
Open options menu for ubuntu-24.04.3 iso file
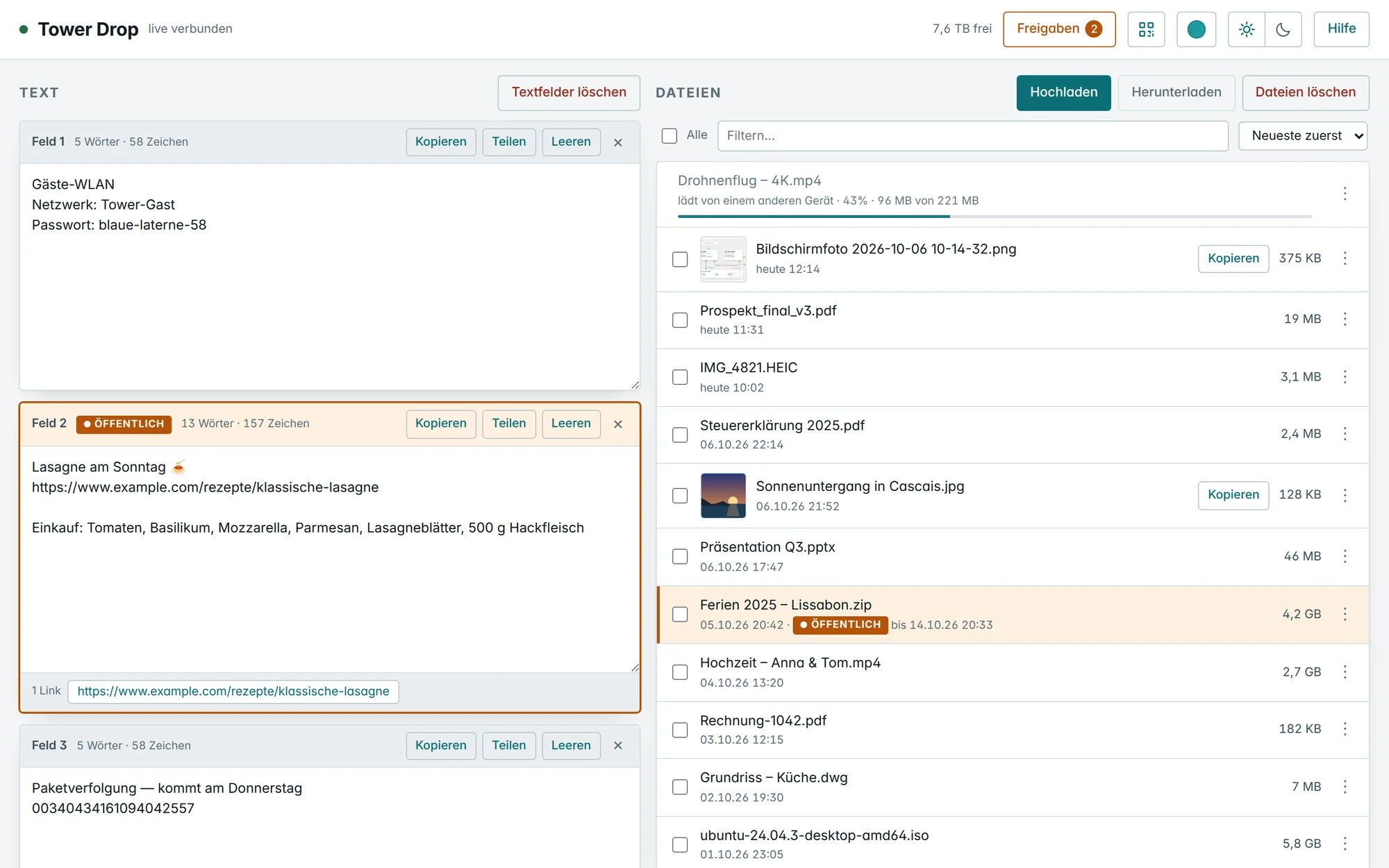pyautogui.click(x=1345, y=844)
